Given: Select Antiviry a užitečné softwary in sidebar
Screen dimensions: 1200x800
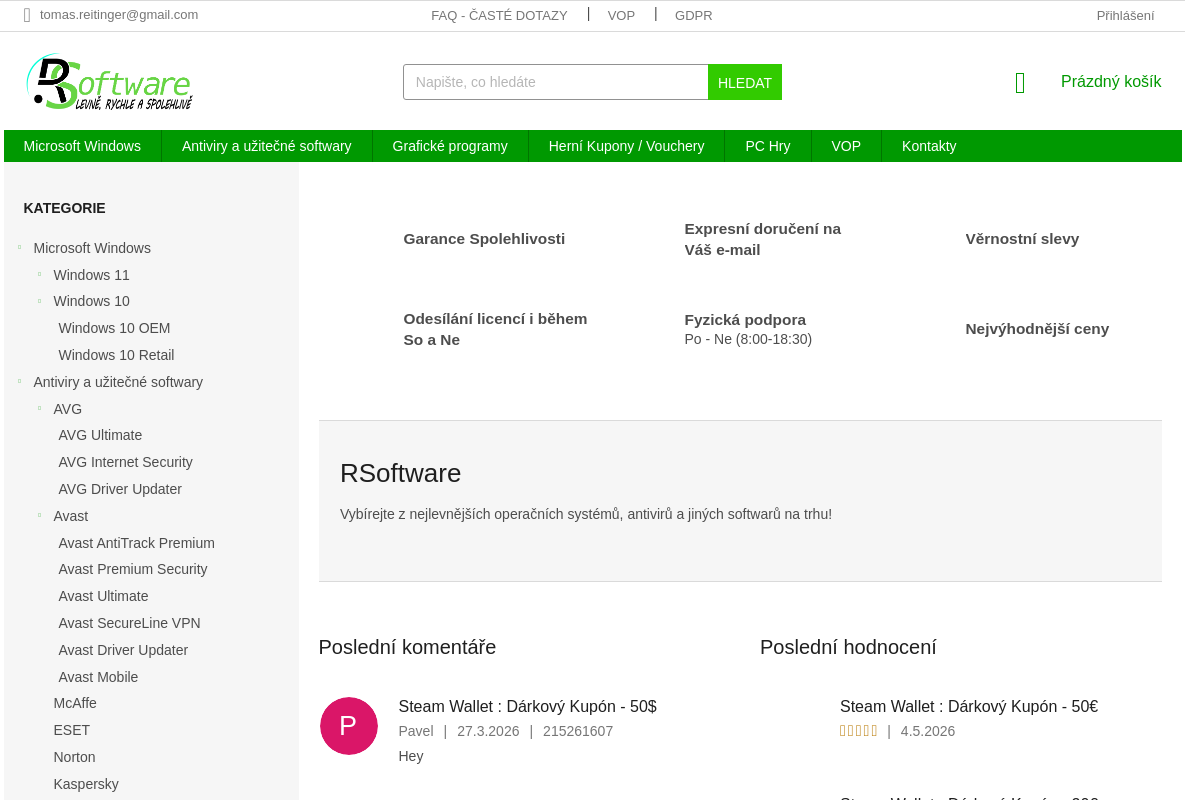Looking at the screenshot, I should point(118,382).
